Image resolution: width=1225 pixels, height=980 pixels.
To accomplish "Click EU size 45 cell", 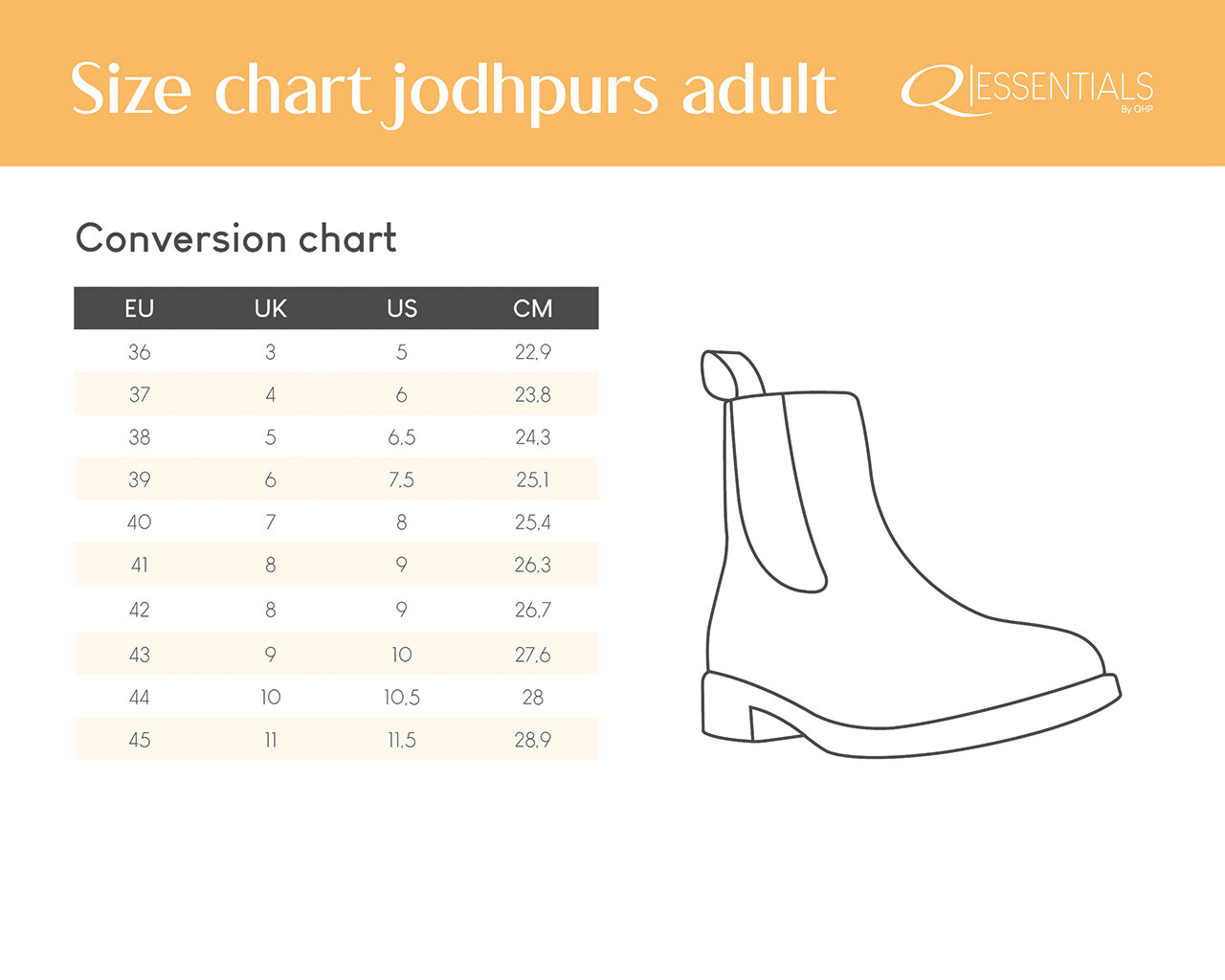I will click(x=139, y=740).
